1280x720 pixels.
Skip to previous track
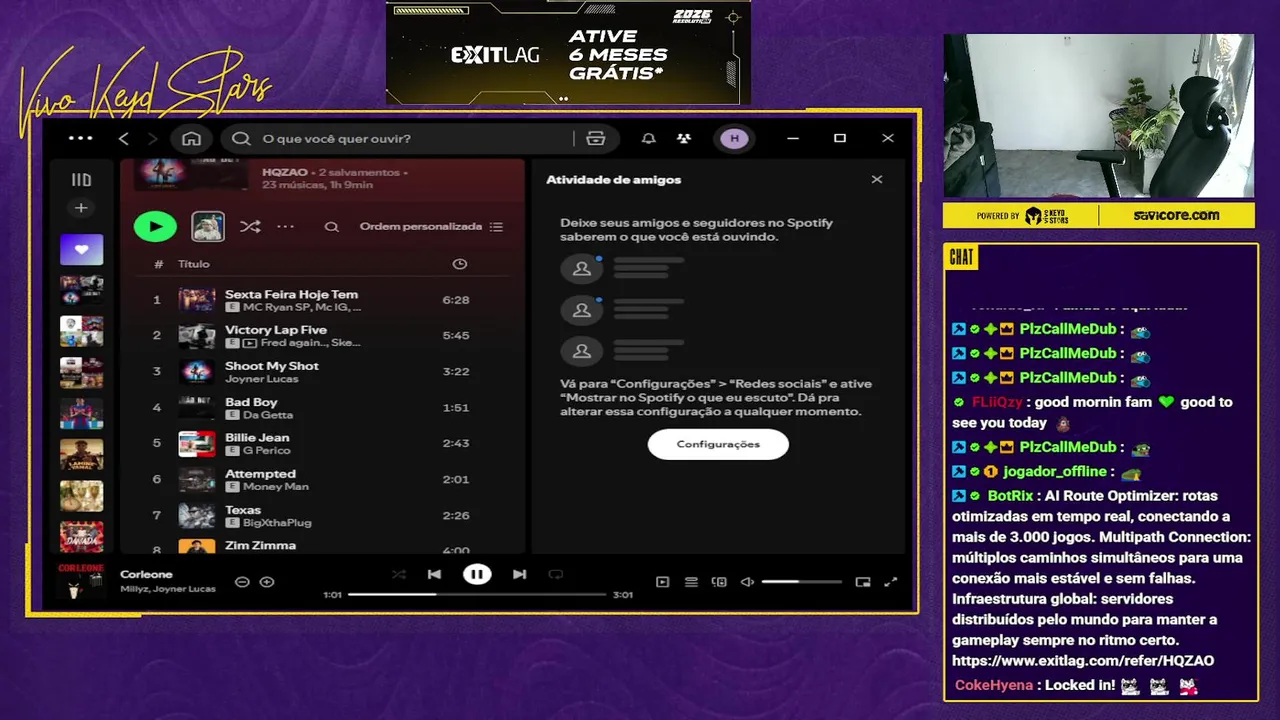pyautogui.click(x=434, y=574)
